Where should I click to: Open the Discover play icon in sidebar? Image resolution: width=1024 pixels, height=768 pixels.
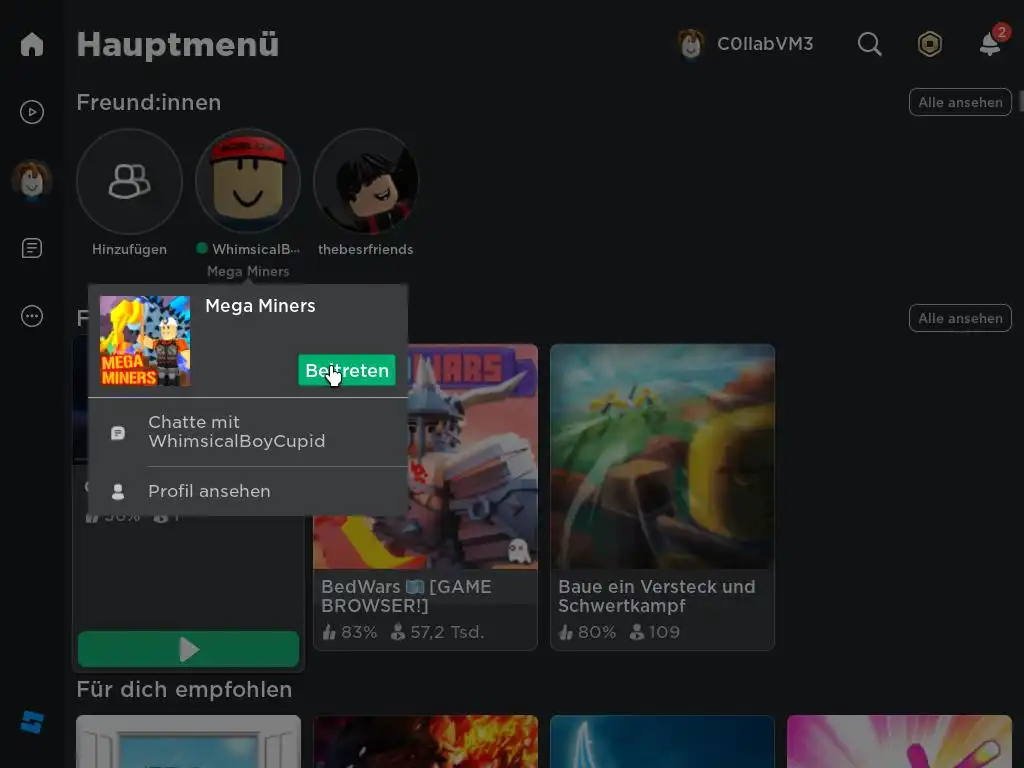(x=31, y=112)
